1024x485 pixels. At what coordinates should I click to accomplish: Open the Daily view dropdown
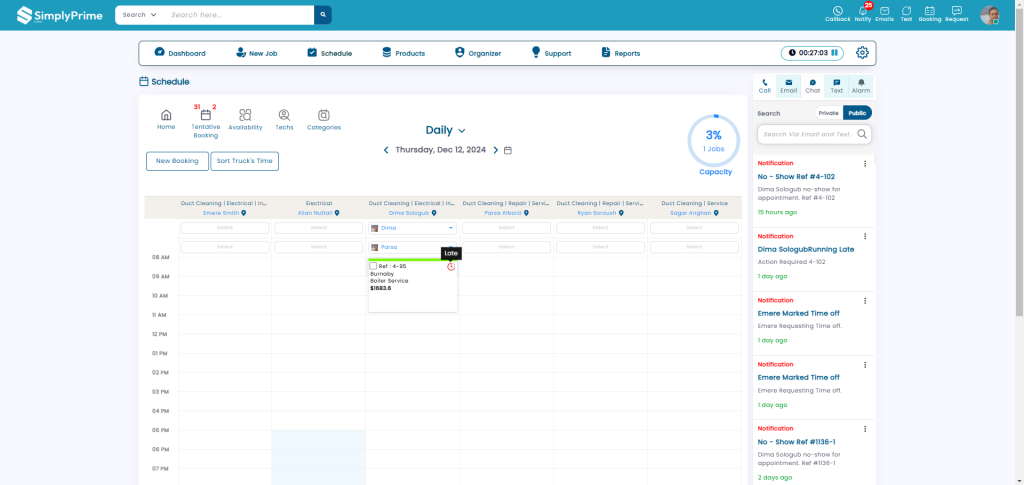[445, 131]
